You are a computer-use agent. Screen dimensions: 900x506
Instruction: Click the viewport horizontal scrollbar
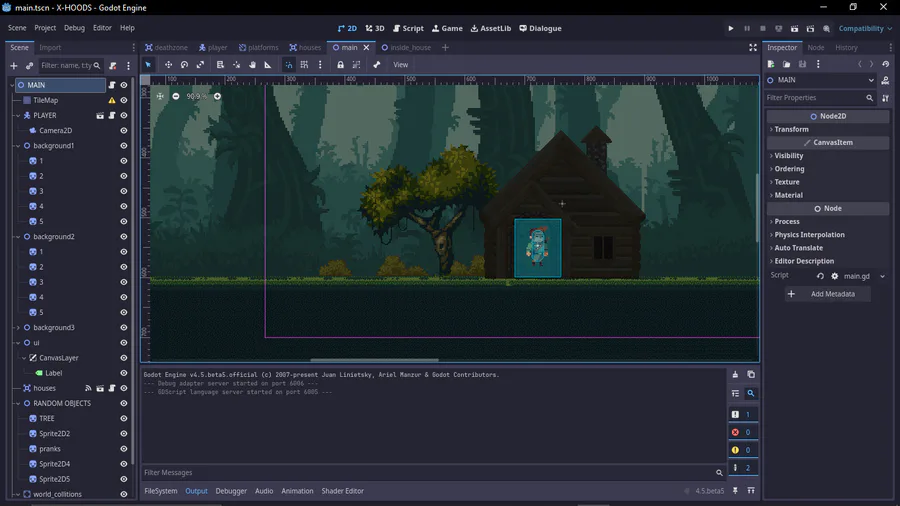[374, 360]
